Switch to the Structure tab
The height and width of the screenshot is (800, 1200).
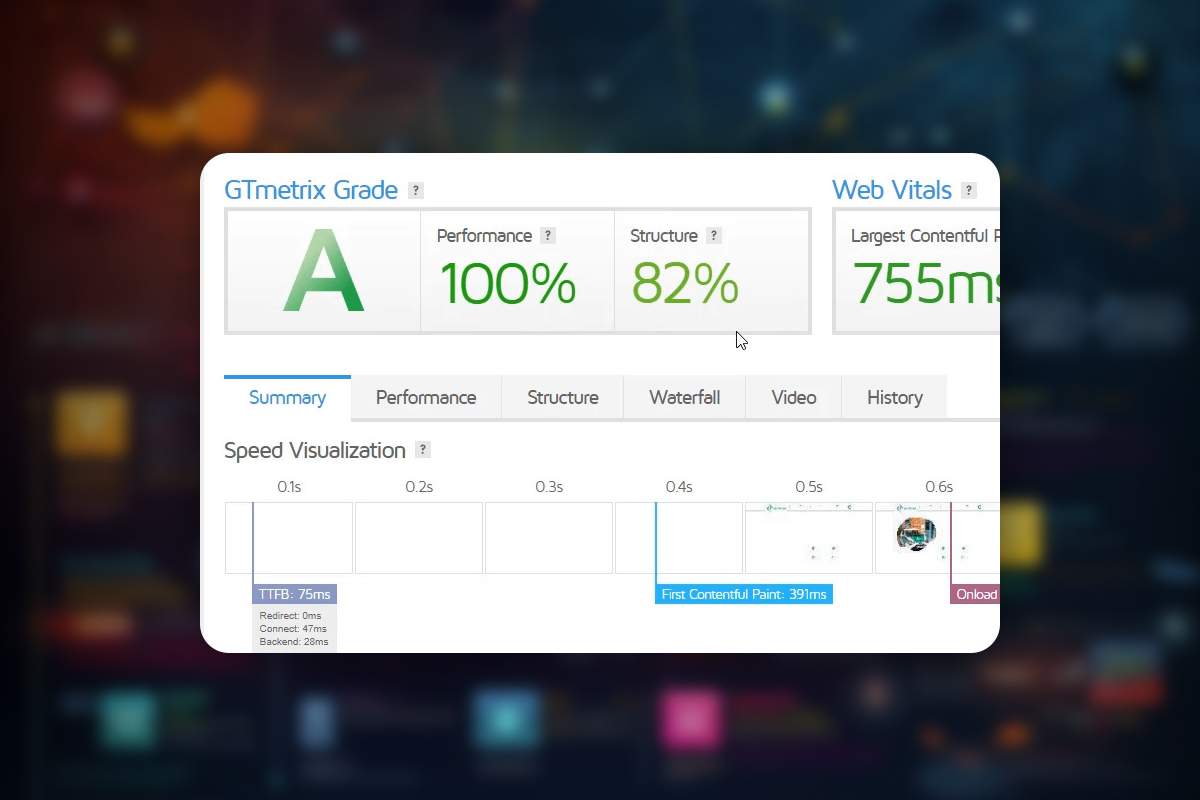pyautogui.click(x=563, y=397)
